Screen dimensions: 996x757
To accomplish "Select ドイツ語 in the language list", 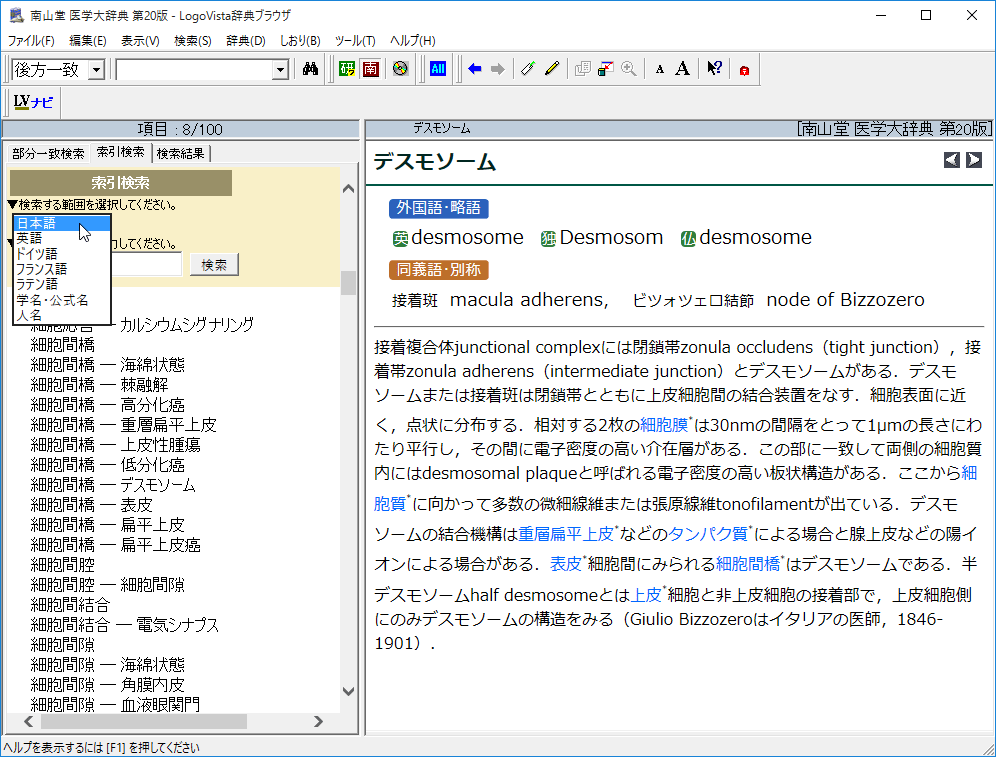I will [37, 254].
